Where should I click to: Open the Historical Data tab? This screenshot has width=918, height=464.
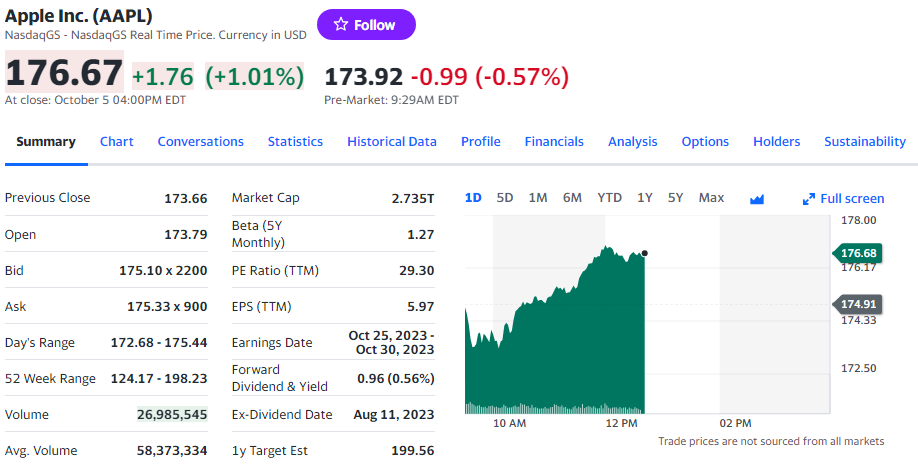click(392, 142)
